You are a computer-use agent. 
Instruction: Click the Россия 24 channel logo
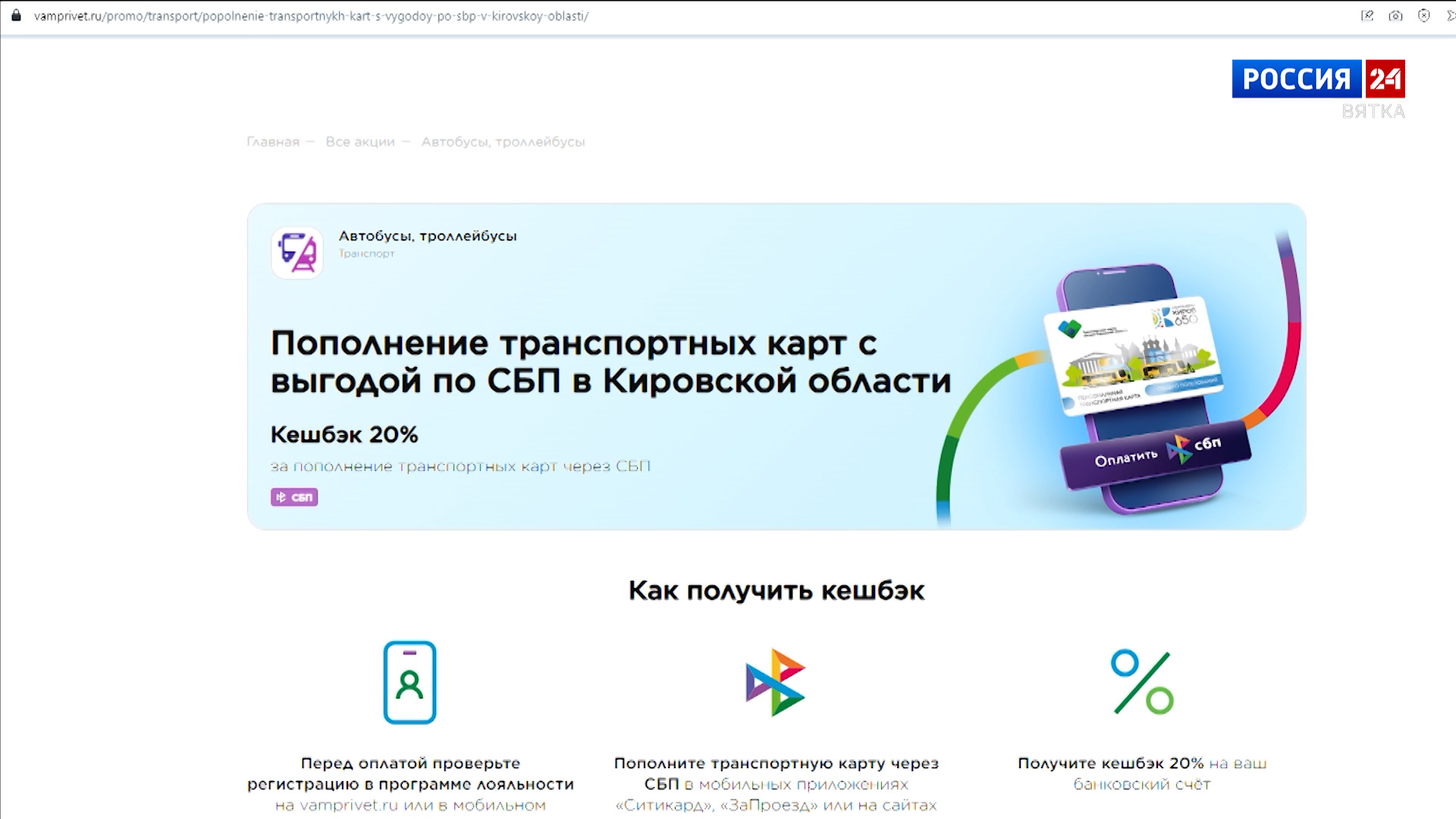[x=1318, y=79]
